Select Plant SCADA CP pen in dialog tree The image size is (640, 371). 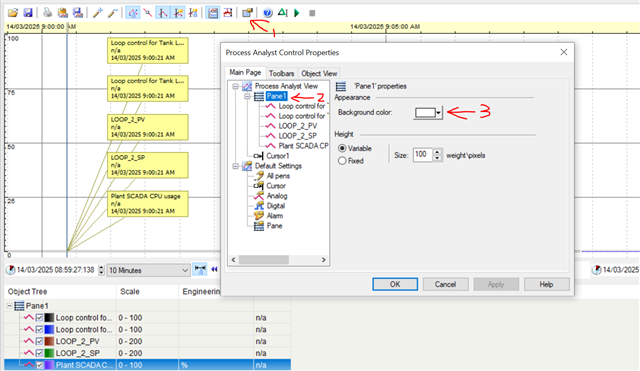(x=303, y=146)
